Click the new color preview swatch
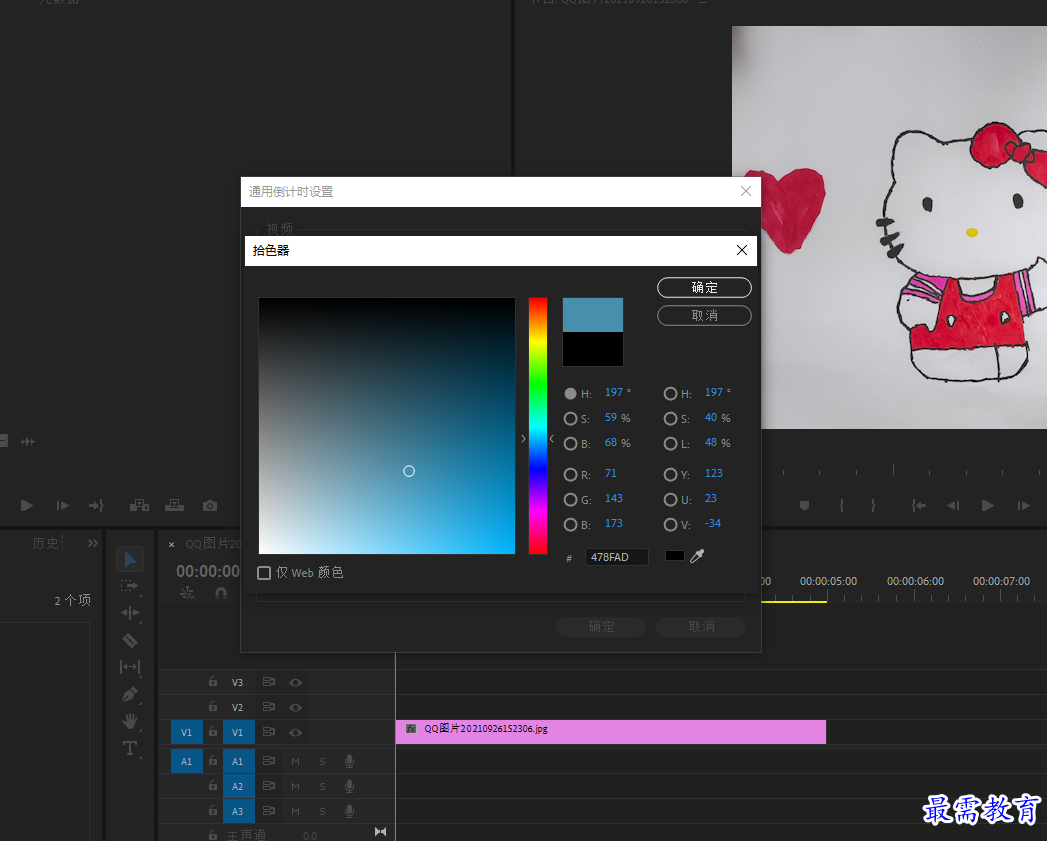The image size is (1047, 841). [x=593, y=315]
